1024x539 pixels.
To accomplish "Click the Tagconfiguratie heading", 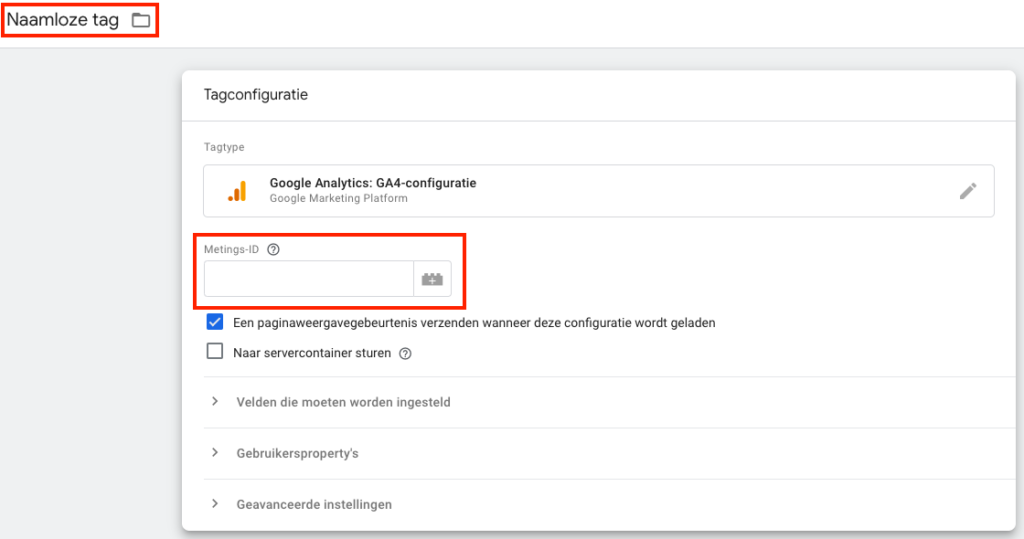I will tap(256, 95).
